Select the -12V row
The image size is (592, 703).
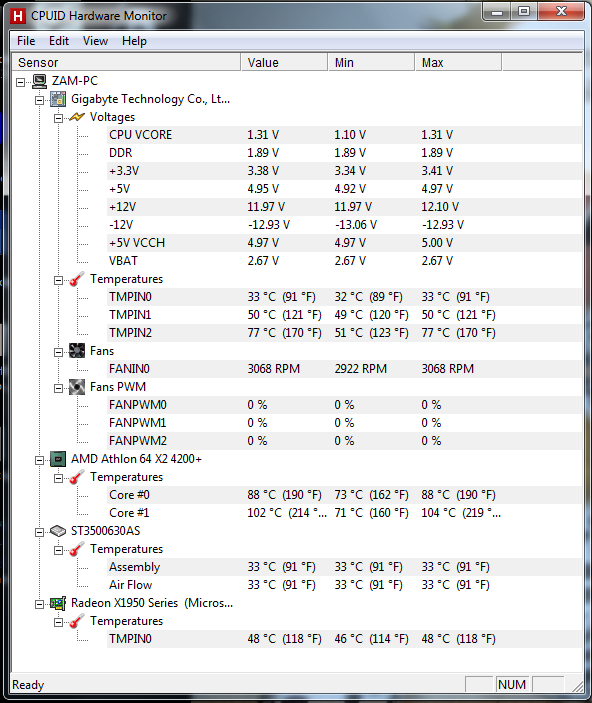(x=344, y=225)
